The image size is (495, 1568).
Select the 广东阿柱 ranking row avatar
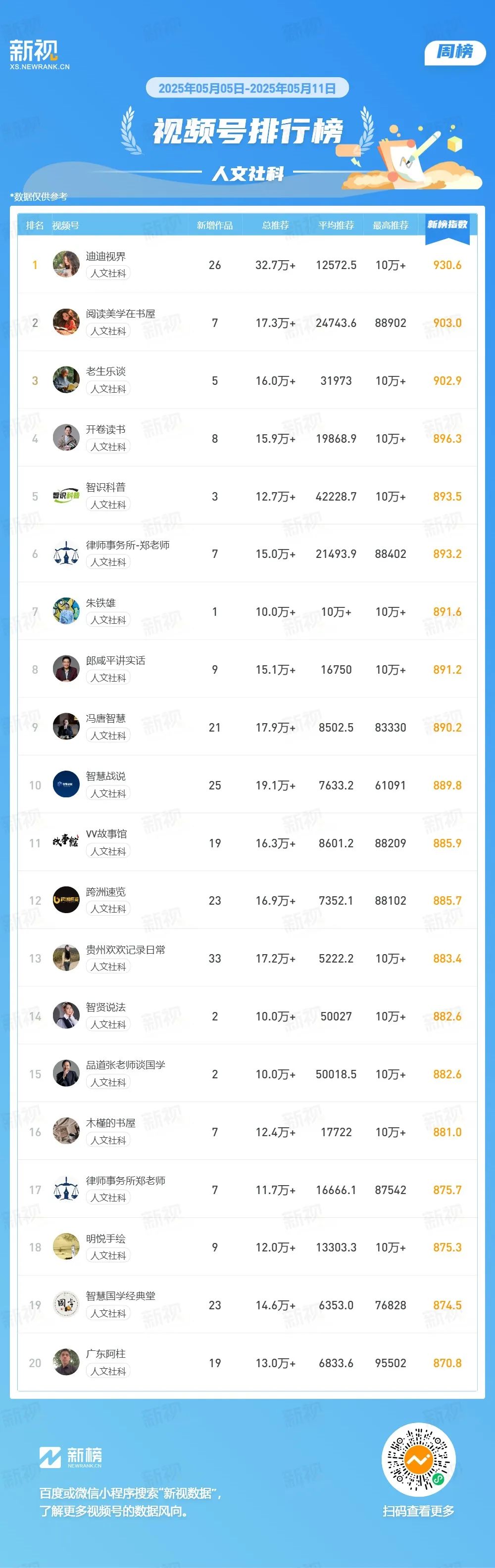point(66,1362)
